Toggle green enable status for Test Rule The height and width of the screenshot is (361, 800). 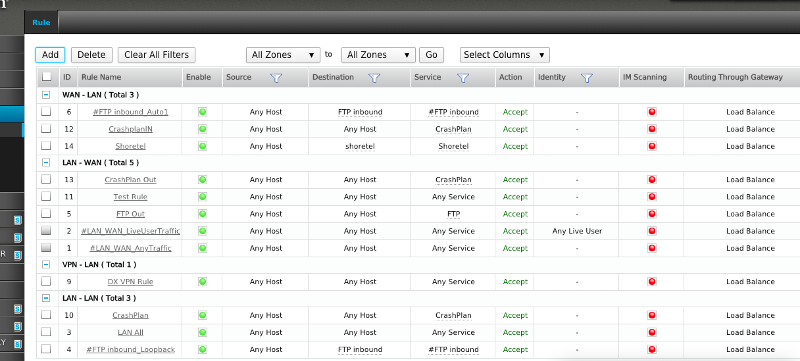coord(203,196)
